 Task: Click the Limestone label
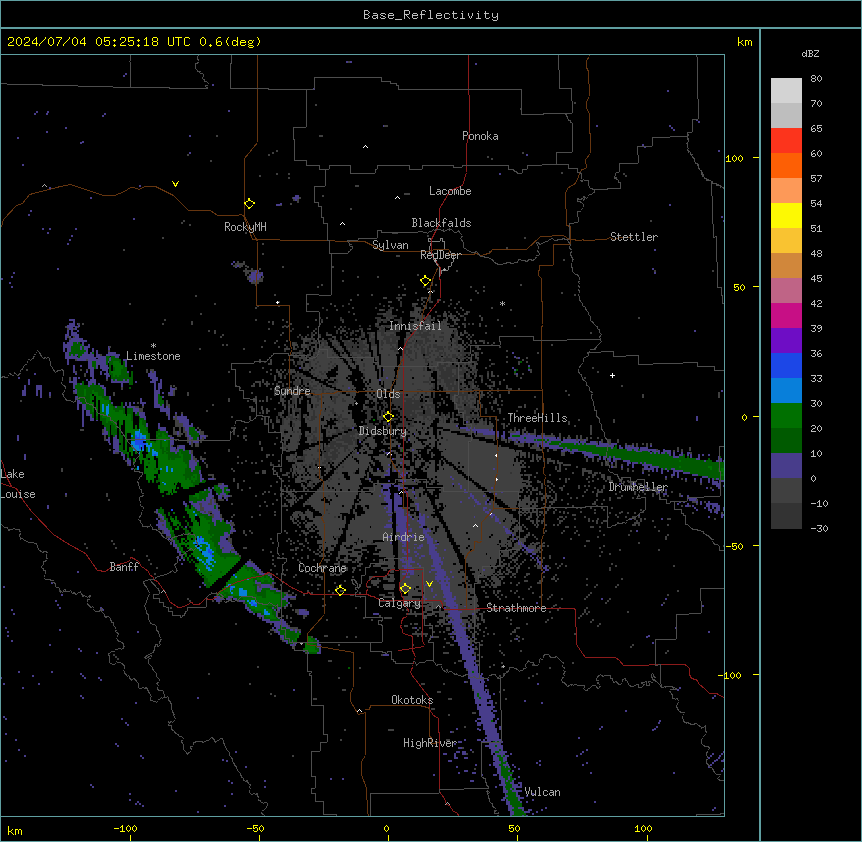point(153,356)
